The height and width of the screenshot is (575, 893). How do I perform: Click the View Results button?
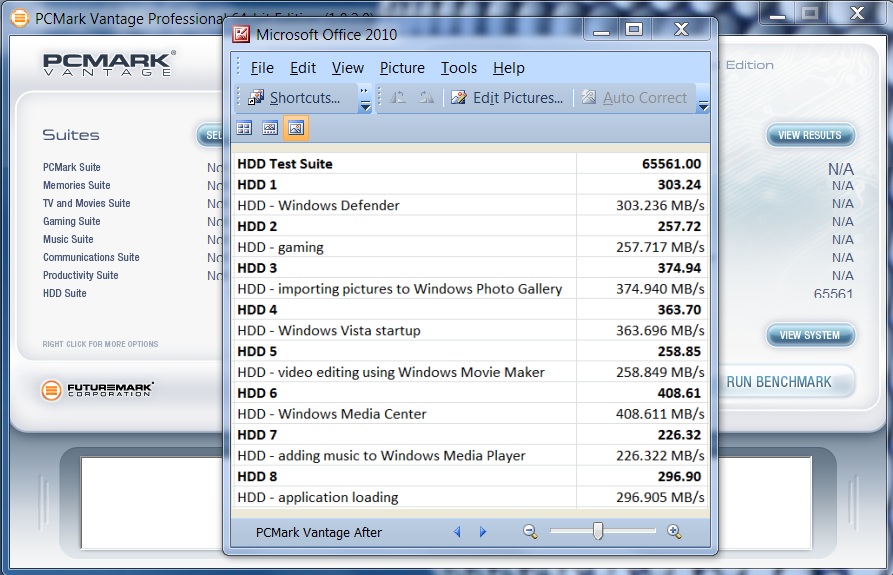click(x=810, y=135)
